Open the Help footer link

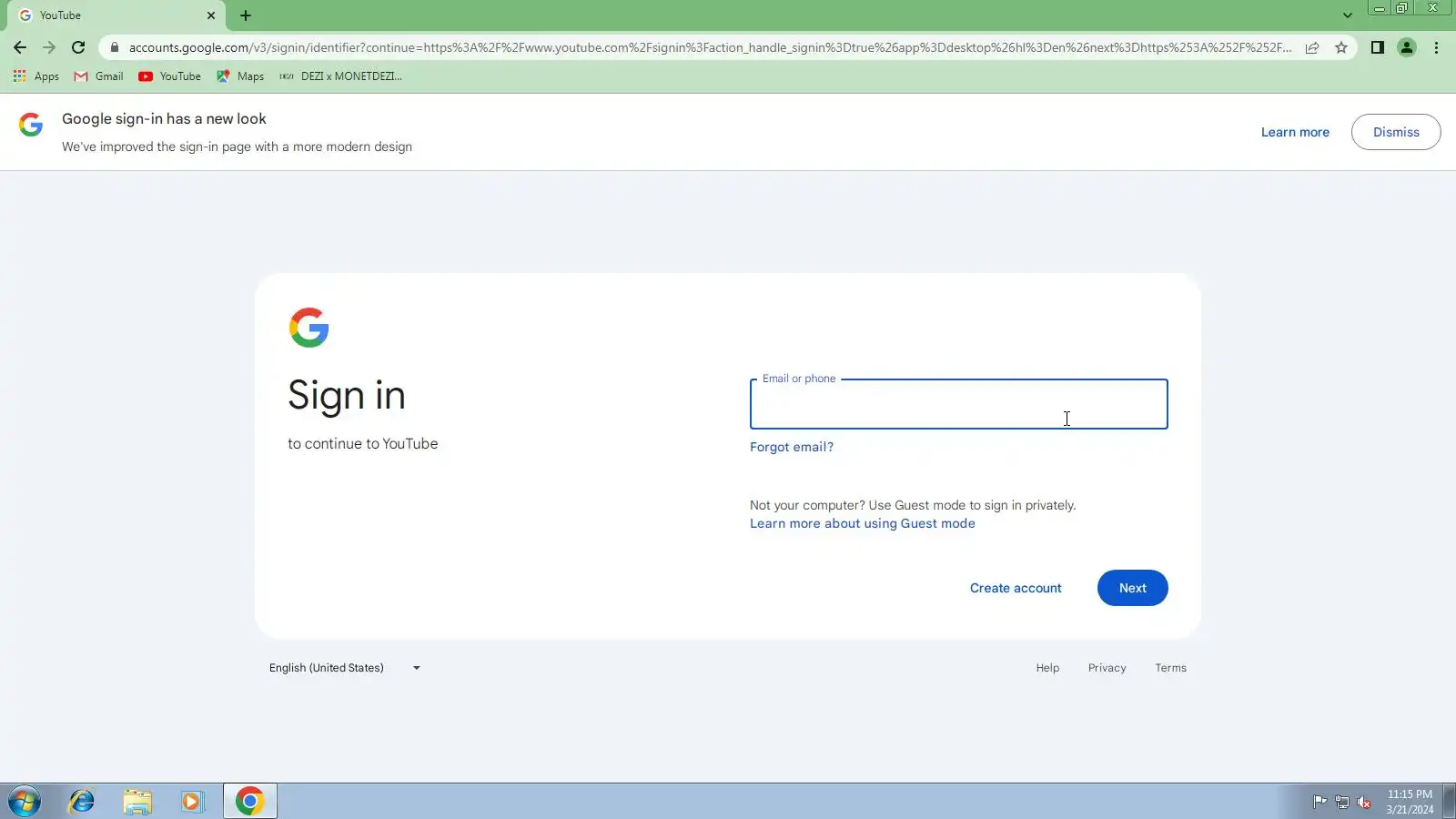(x=1047, y=668)
